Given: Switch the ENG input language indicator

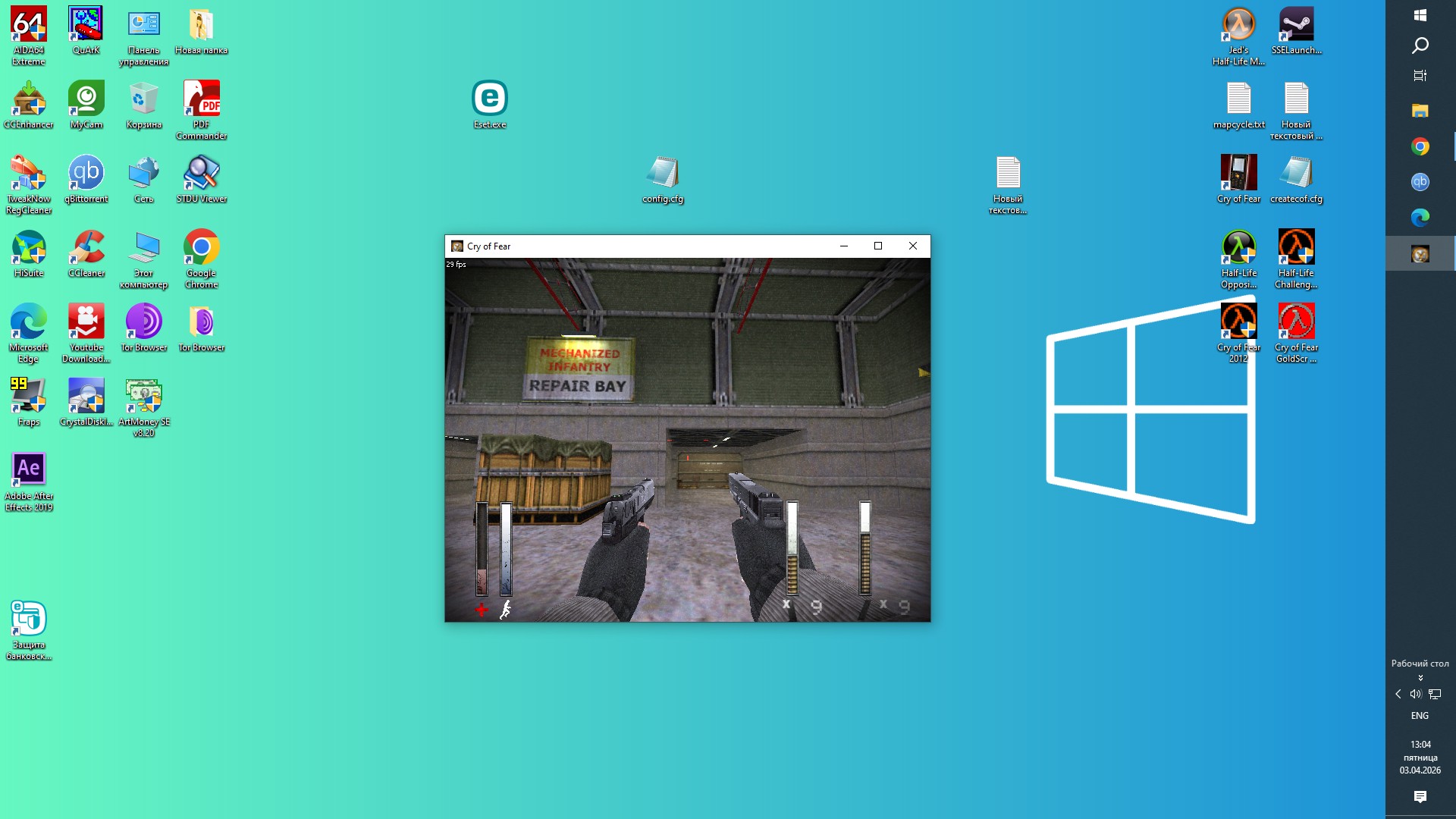Looking at the screenshot, I should coord(1420,715).
